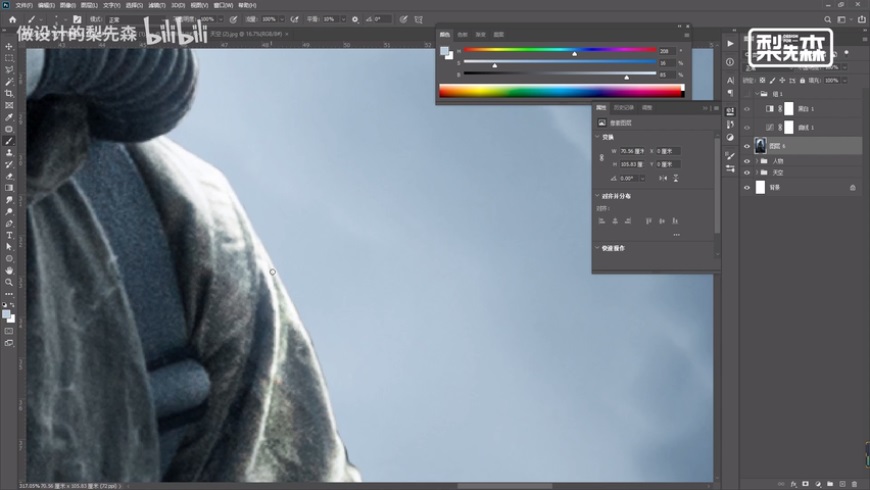The height and width of the screenshot is (490, 870).
Task: Click the Actions play panel icon
Action: [730, 44]
